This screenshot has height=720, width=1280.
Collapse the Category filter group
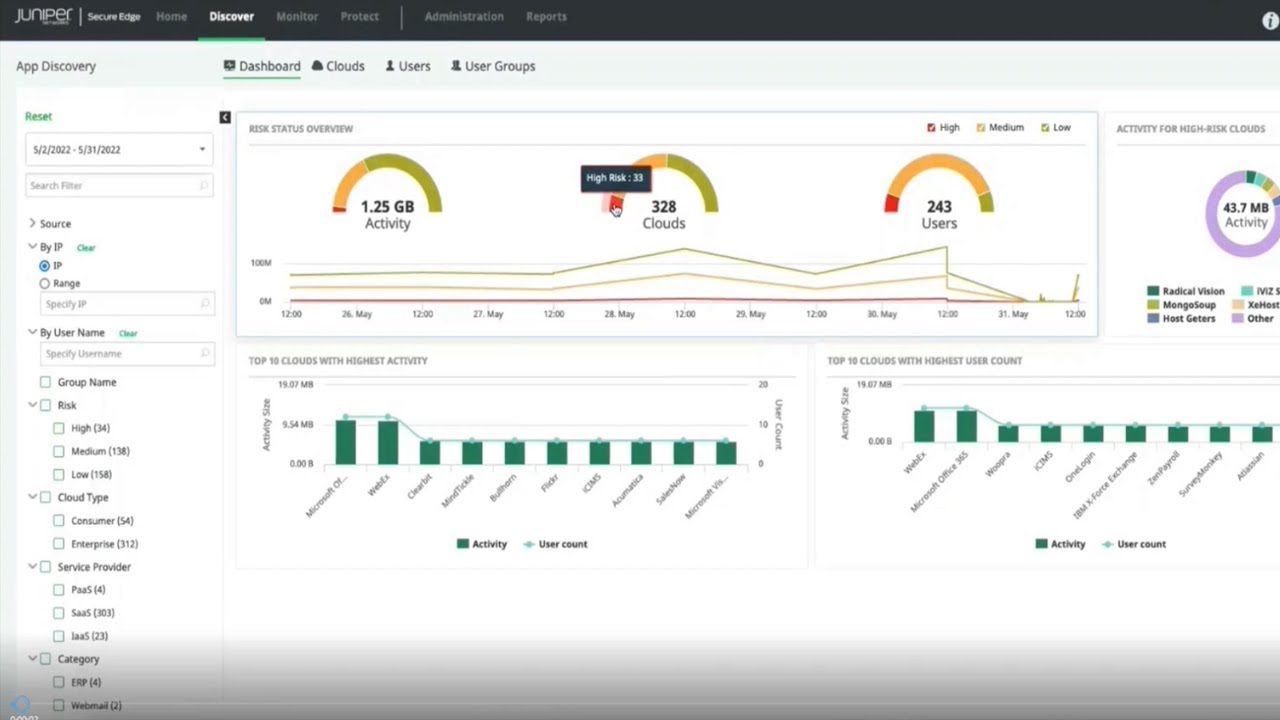(x=32, y=659)
